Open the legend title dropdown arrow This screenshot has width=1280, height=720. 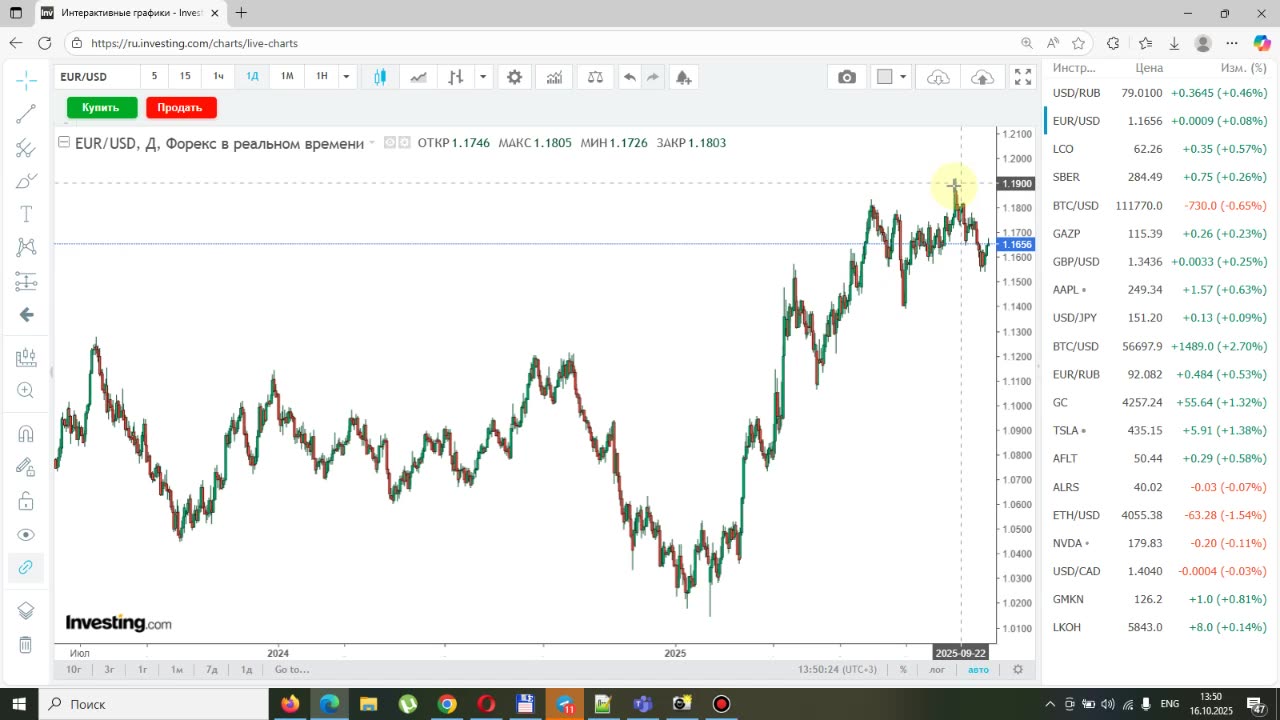pyautogui.click(x=372, y=143)
